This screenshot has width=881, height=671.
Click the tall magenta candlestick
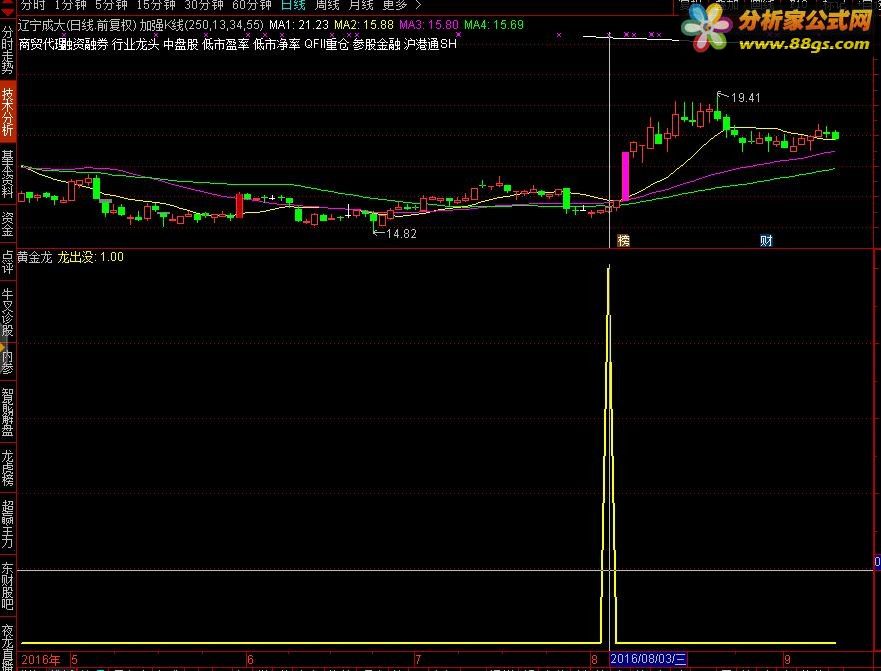pyautogui.click(x=625, y=176)
